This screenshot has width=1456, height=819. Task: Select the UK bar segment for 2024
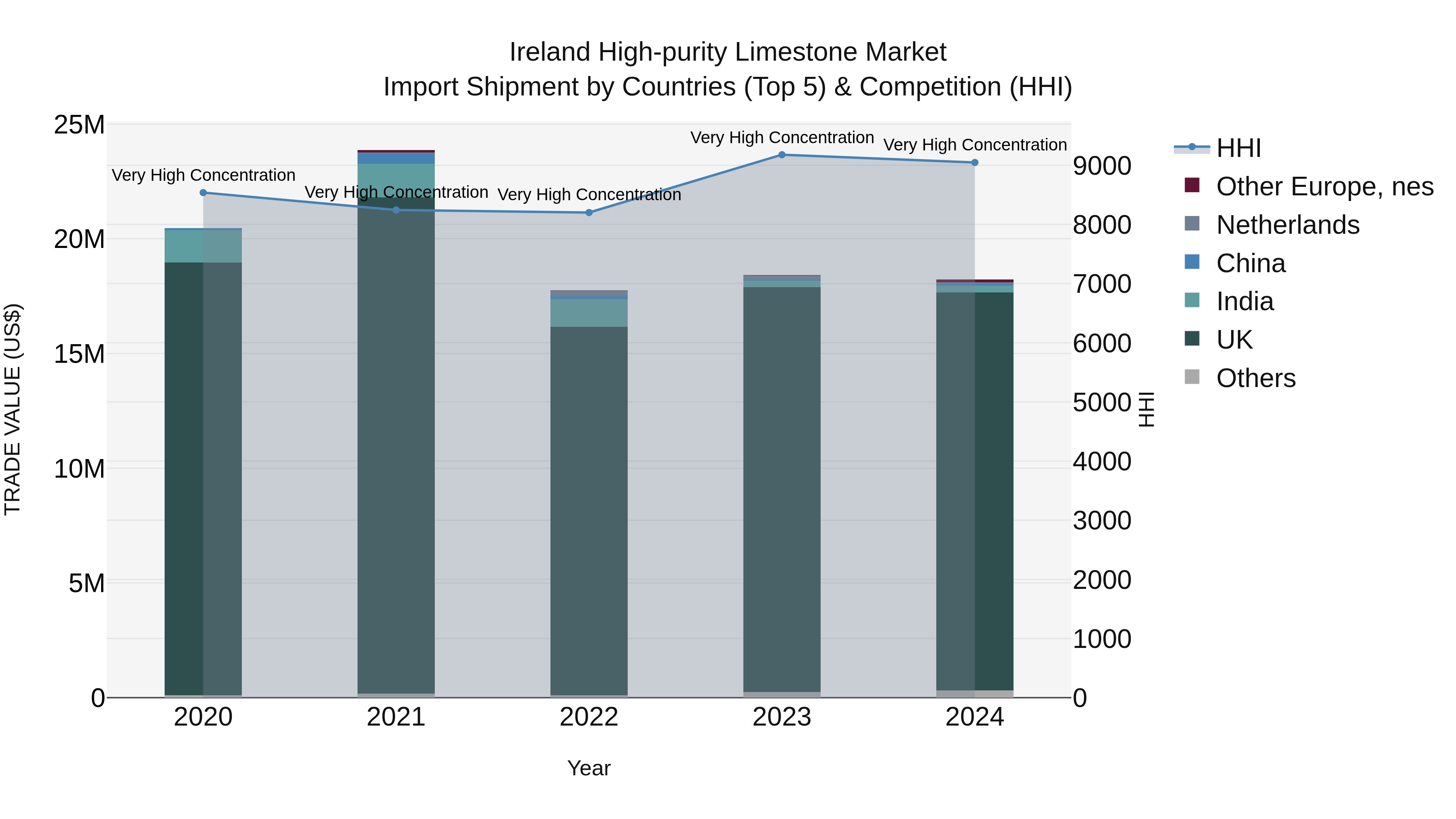(975, 491)
